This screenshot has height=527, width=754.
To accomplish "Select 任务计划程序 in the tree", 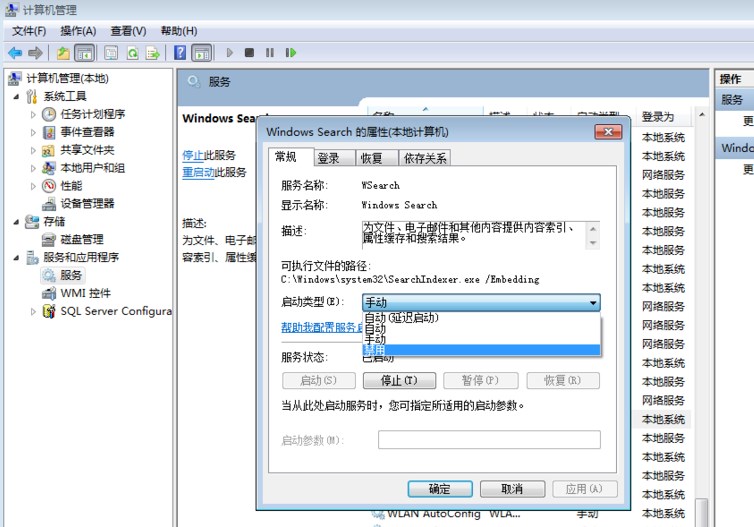I will point(92,114).
